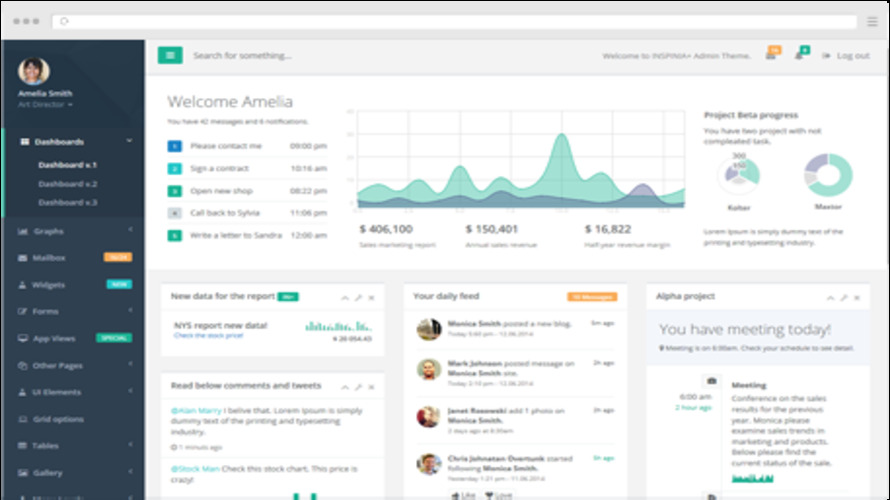The height and width of the screenshot is (500, 890).
Task: Select Dashboard v.3 in sidebar
Action: 68,202
